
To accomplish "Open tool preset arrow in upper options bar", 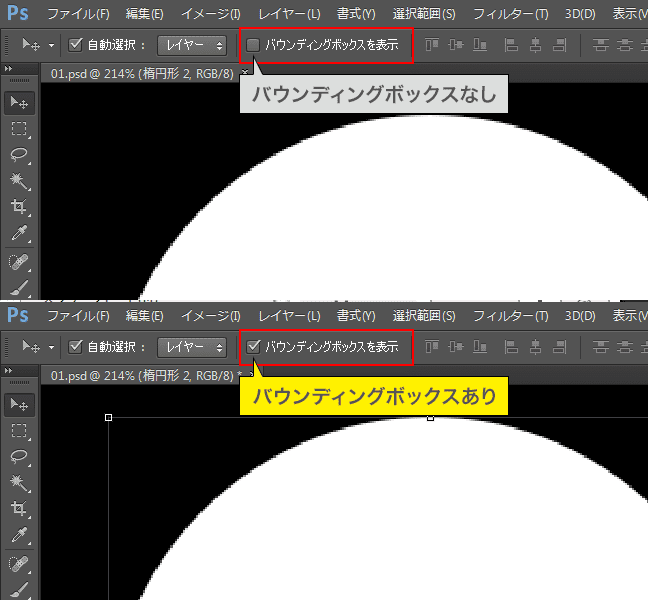I will (51, 45).
